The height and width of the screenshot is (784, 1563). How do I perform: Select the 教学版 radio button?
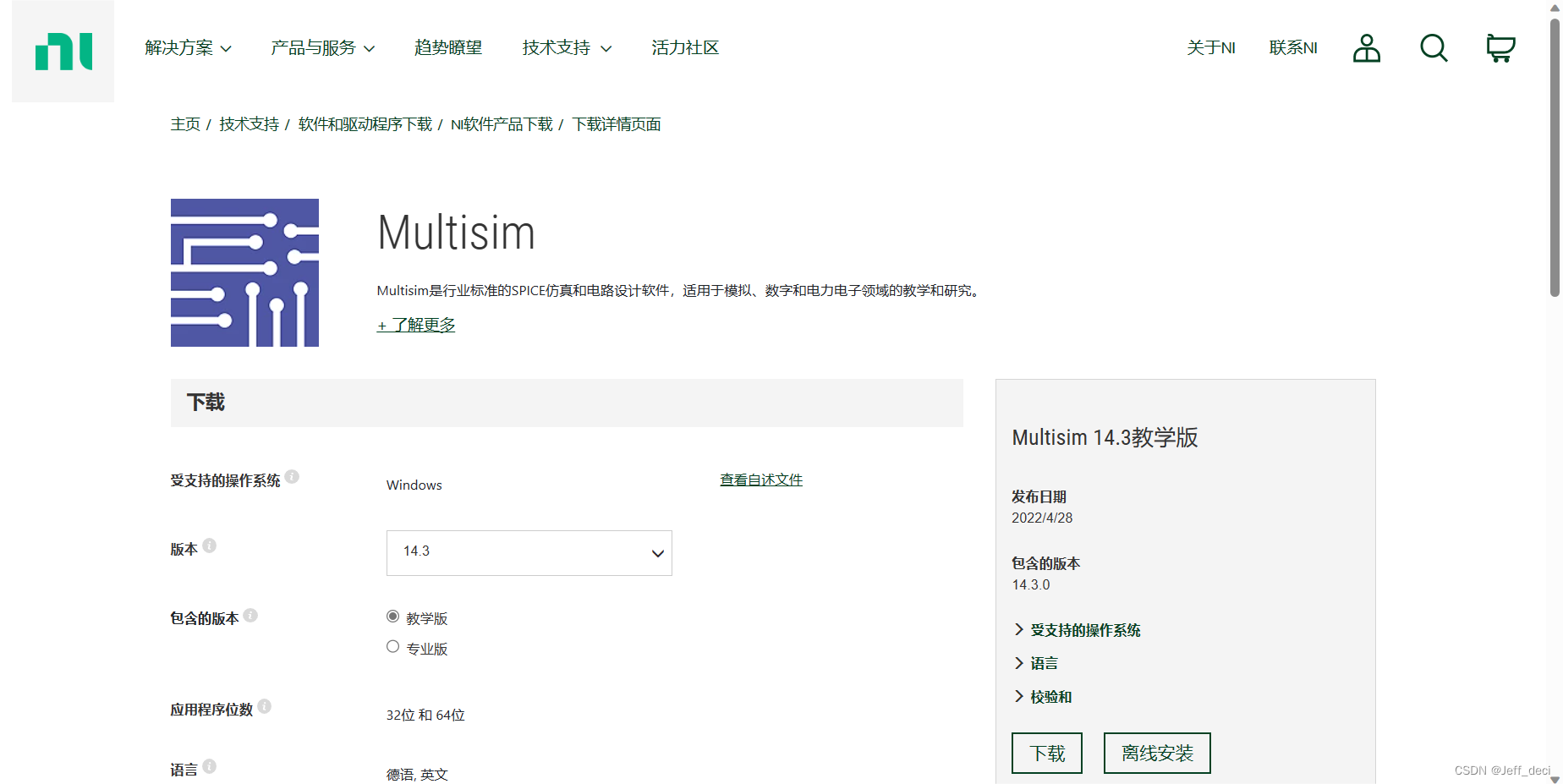click(x=392, y=616)
